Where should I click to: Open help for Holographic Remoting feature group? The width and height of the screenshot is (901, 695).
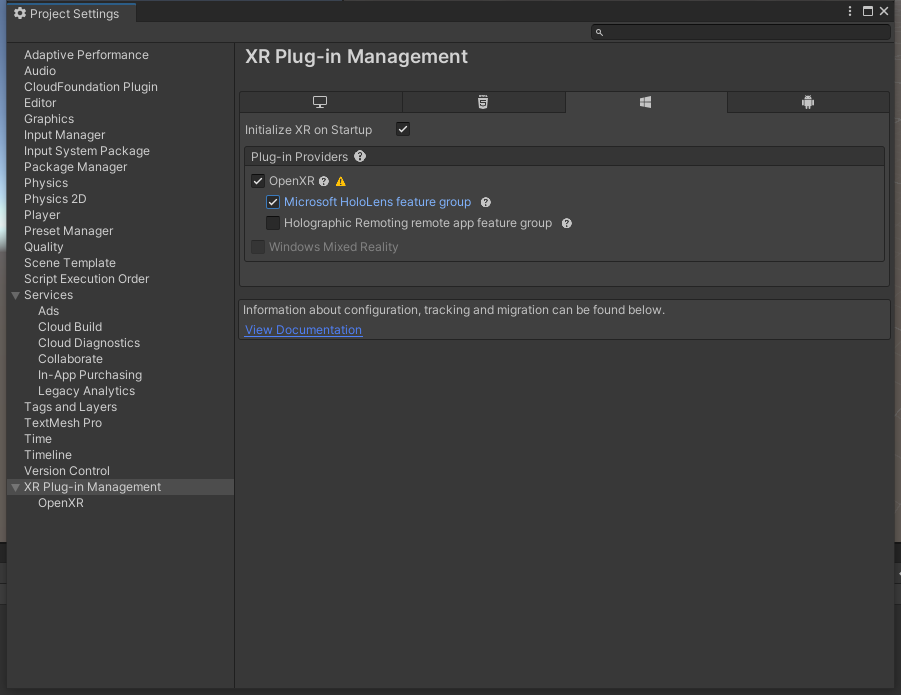point(567,223)
